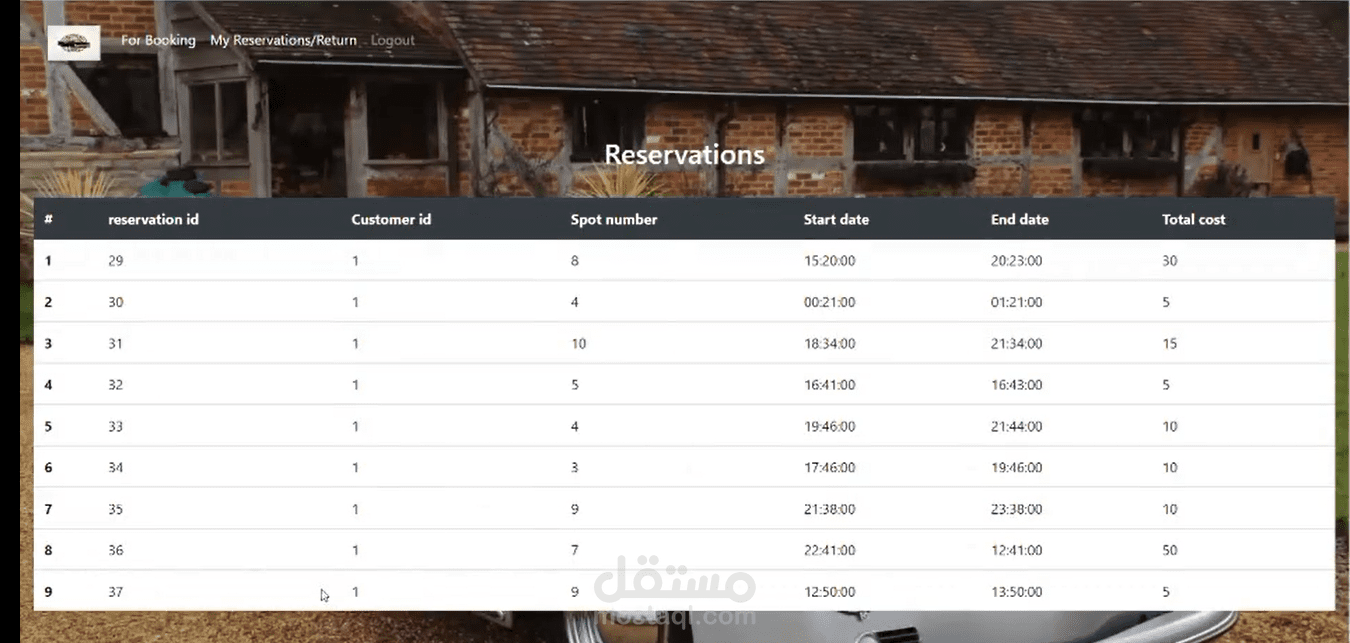Click the site logo in the navbar
The height and width of the screenshot is (643, 1350).
[74, 42]
